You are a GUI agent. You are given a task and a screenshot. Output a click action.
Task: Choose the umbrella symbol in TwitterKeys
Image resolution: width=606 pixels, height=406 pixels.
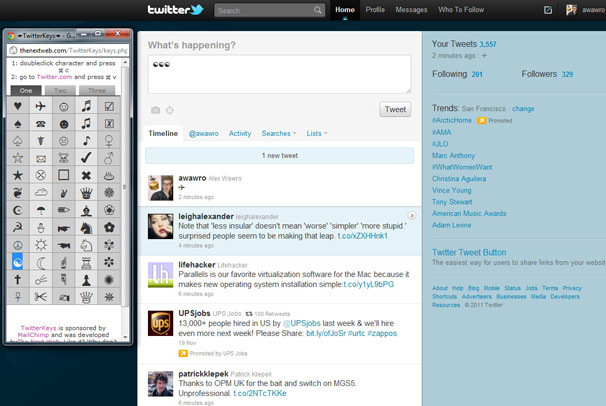click(x=41, y=210)
